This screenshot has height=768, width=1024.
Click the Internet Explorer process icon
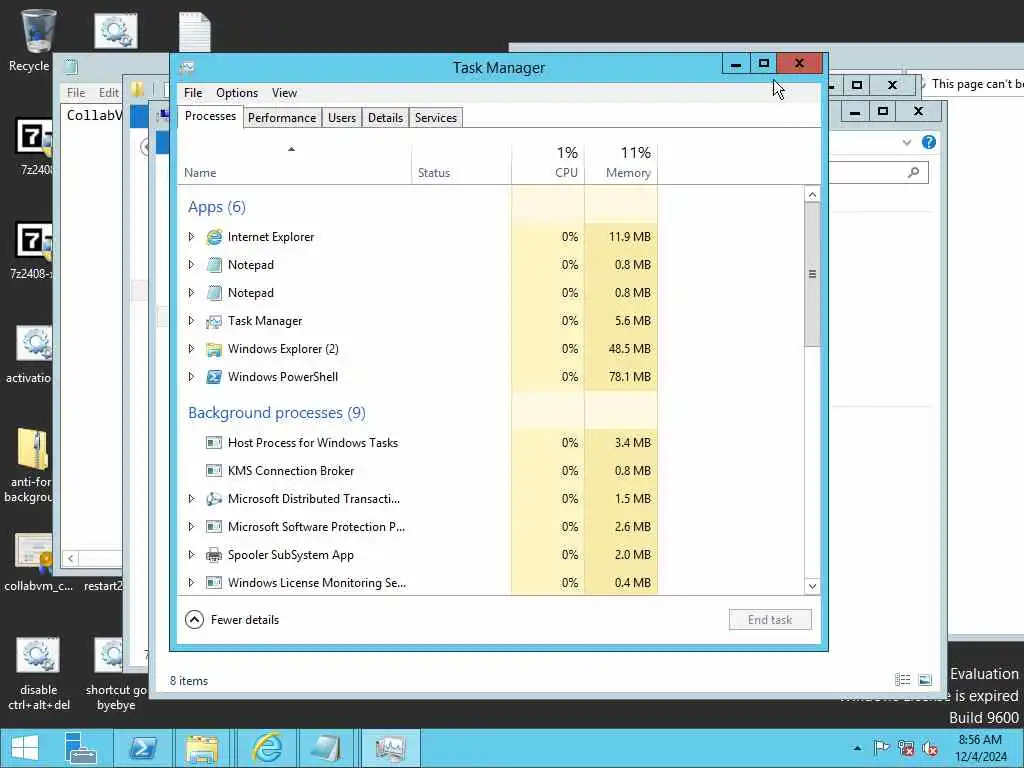[214, 237]
